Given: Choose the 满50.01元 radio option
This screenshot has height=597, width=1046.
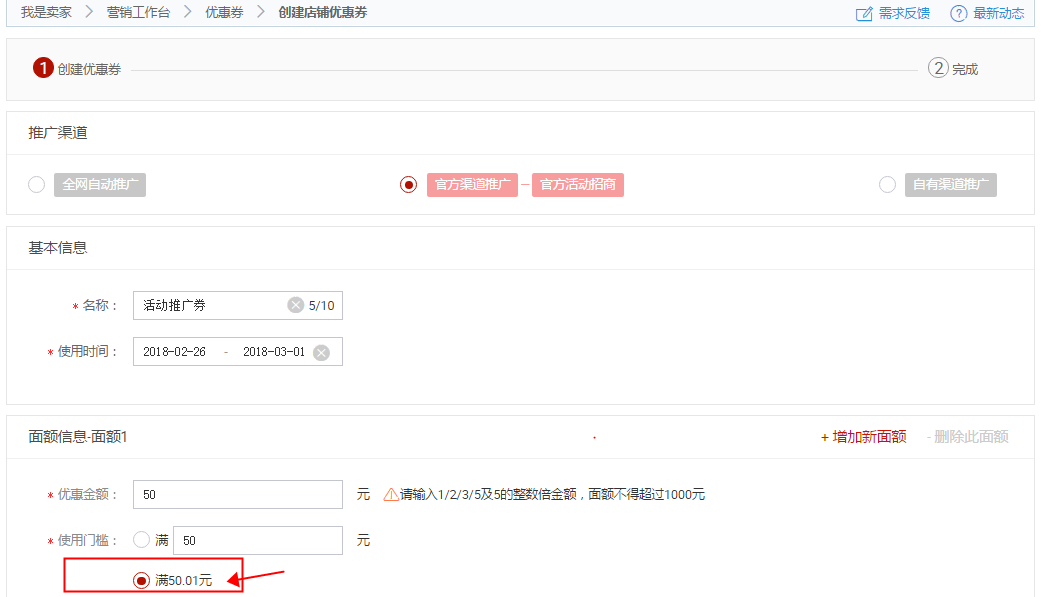Looking at the screenshot, I should 141,580.
